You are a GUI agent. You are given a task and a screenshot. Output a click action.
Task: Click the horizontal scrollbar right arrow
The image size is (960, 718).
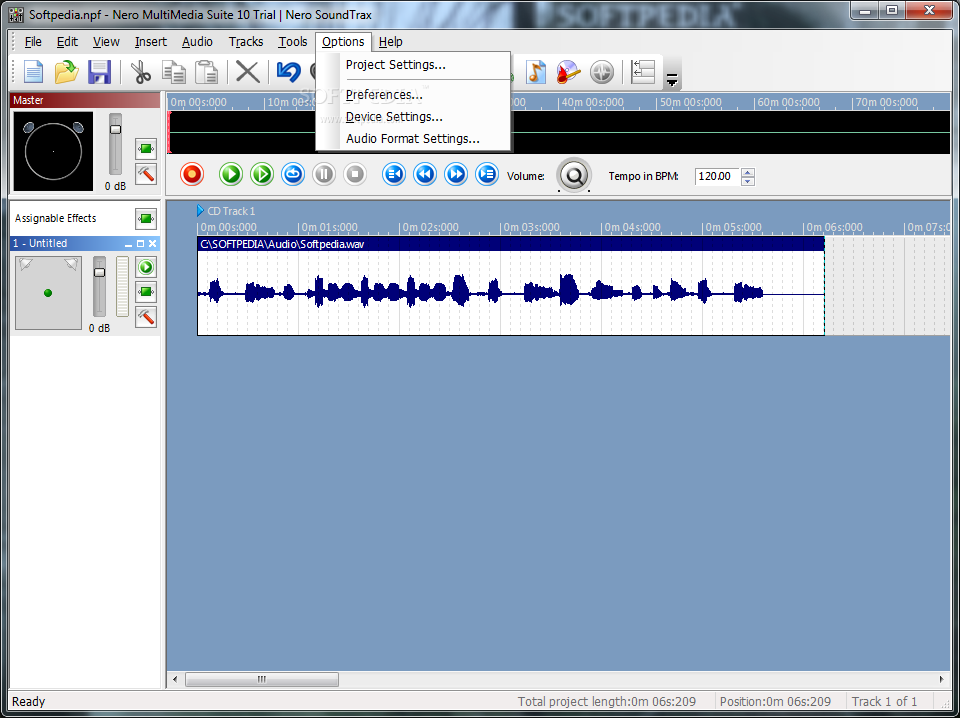pos(942,679)
